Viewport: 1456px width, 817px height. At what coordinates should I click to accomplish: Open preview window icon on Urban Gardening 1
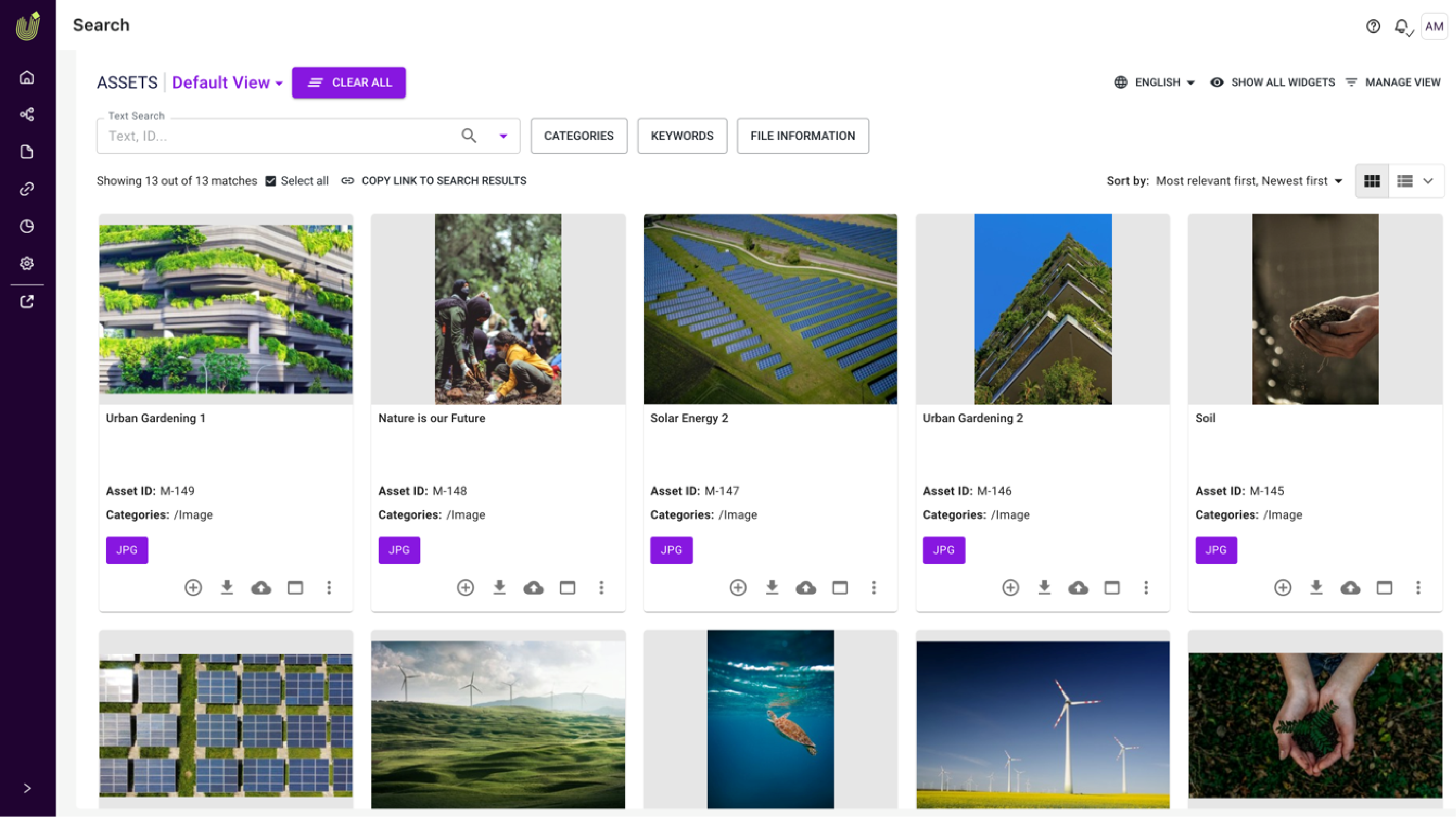[295, 588]
